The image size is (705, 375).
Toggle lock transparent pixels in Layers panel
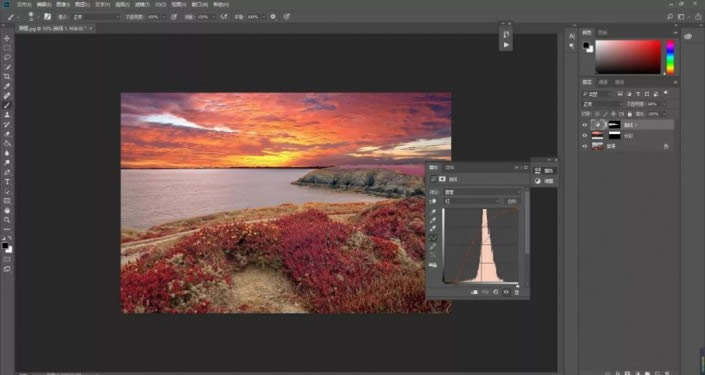click(x=598, y=114)
